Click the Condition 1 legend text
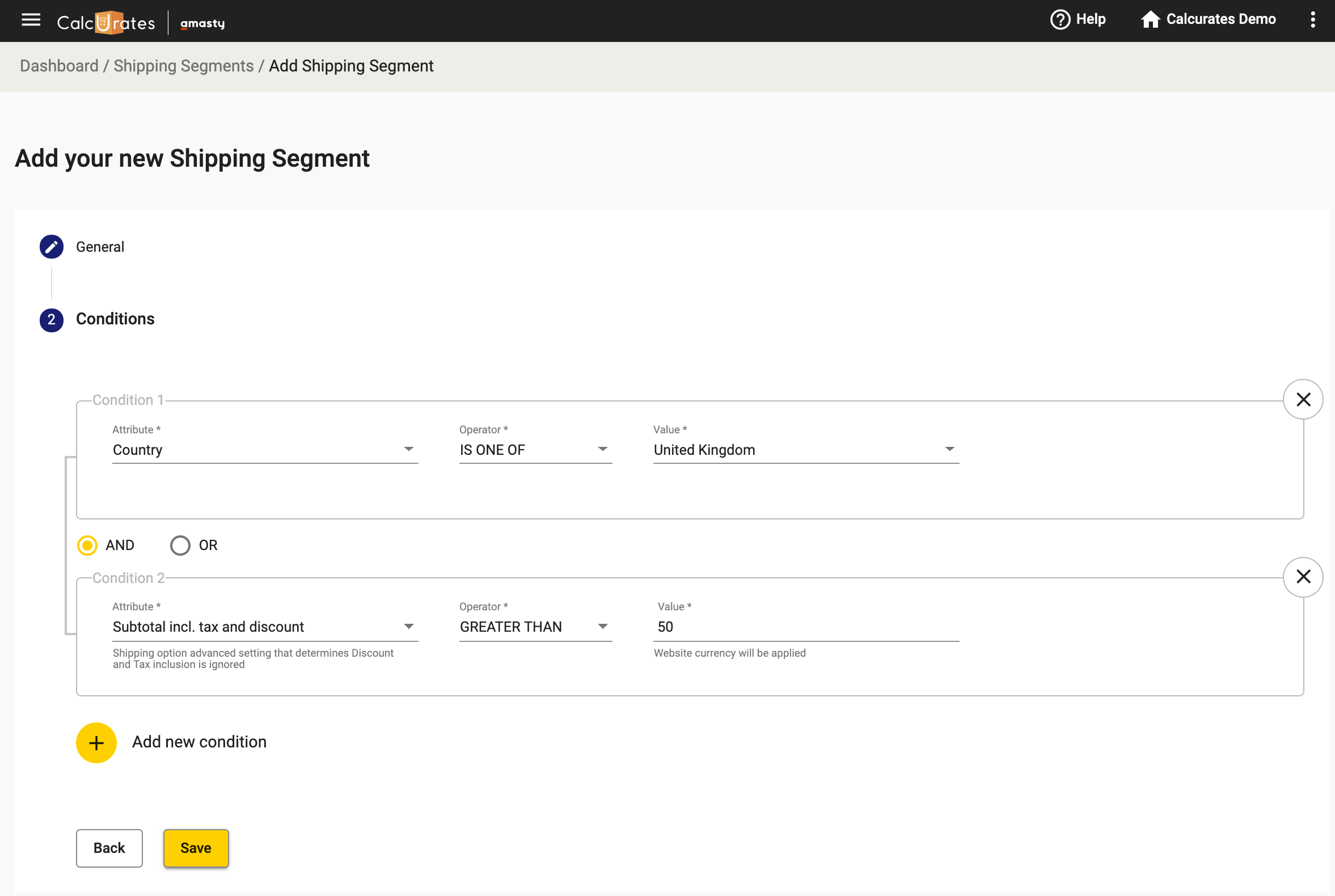Image resolution: width=1335 pixels, height=896 pixels. [128, 400]
